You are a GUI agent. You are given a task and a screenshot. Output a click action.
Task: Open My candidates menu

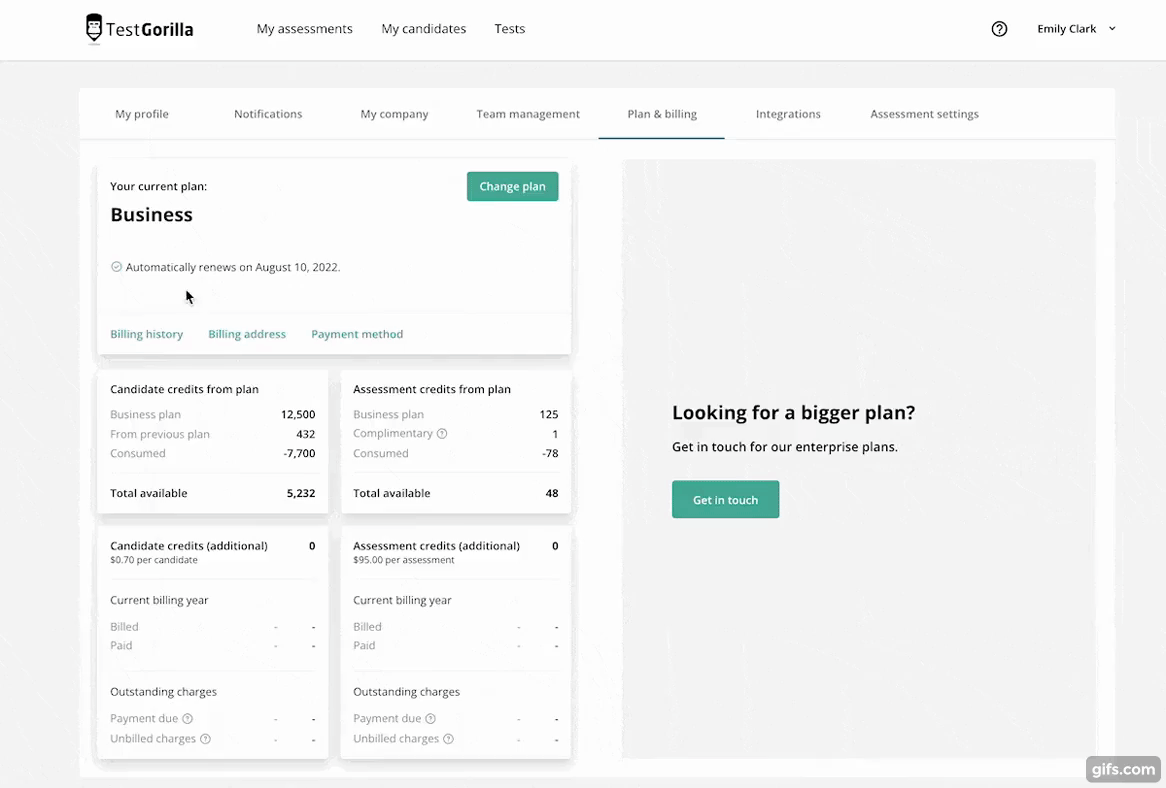pyautogui.click(x=423, y=29)
